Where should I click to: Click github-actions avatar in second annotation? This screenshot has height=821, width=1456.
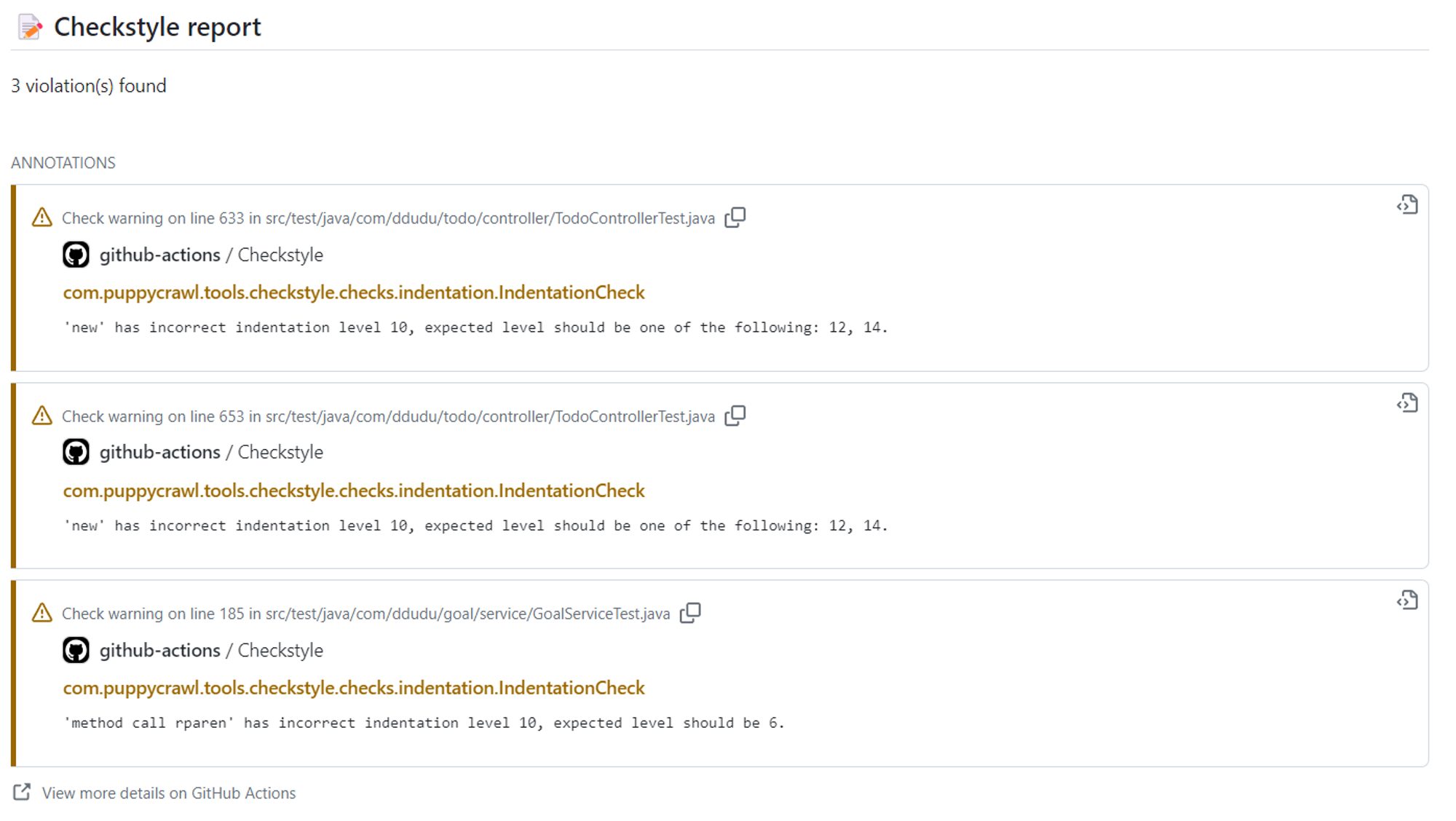[76, 452]
